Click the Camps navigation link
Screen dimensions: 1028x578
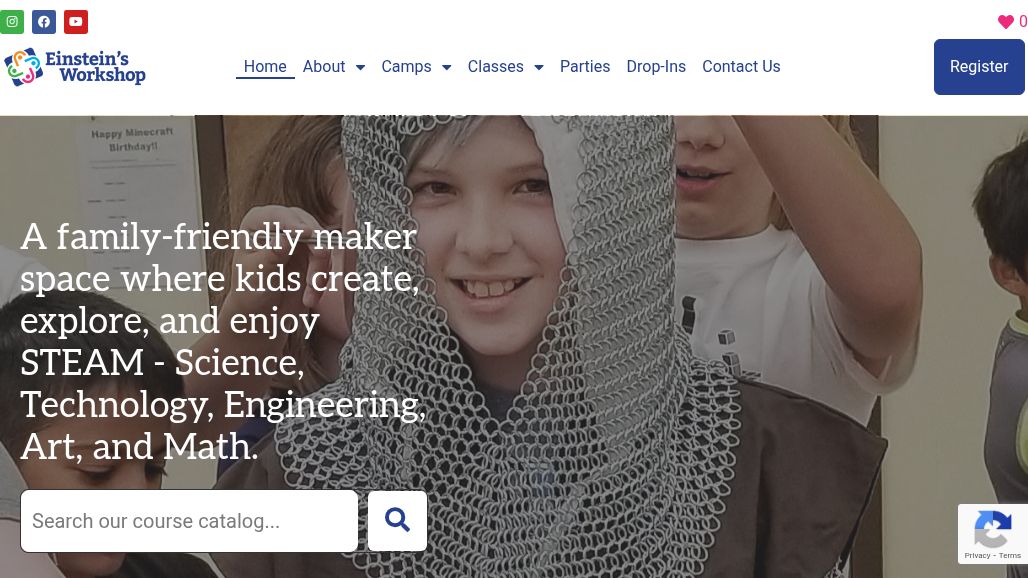click(406, 66)
